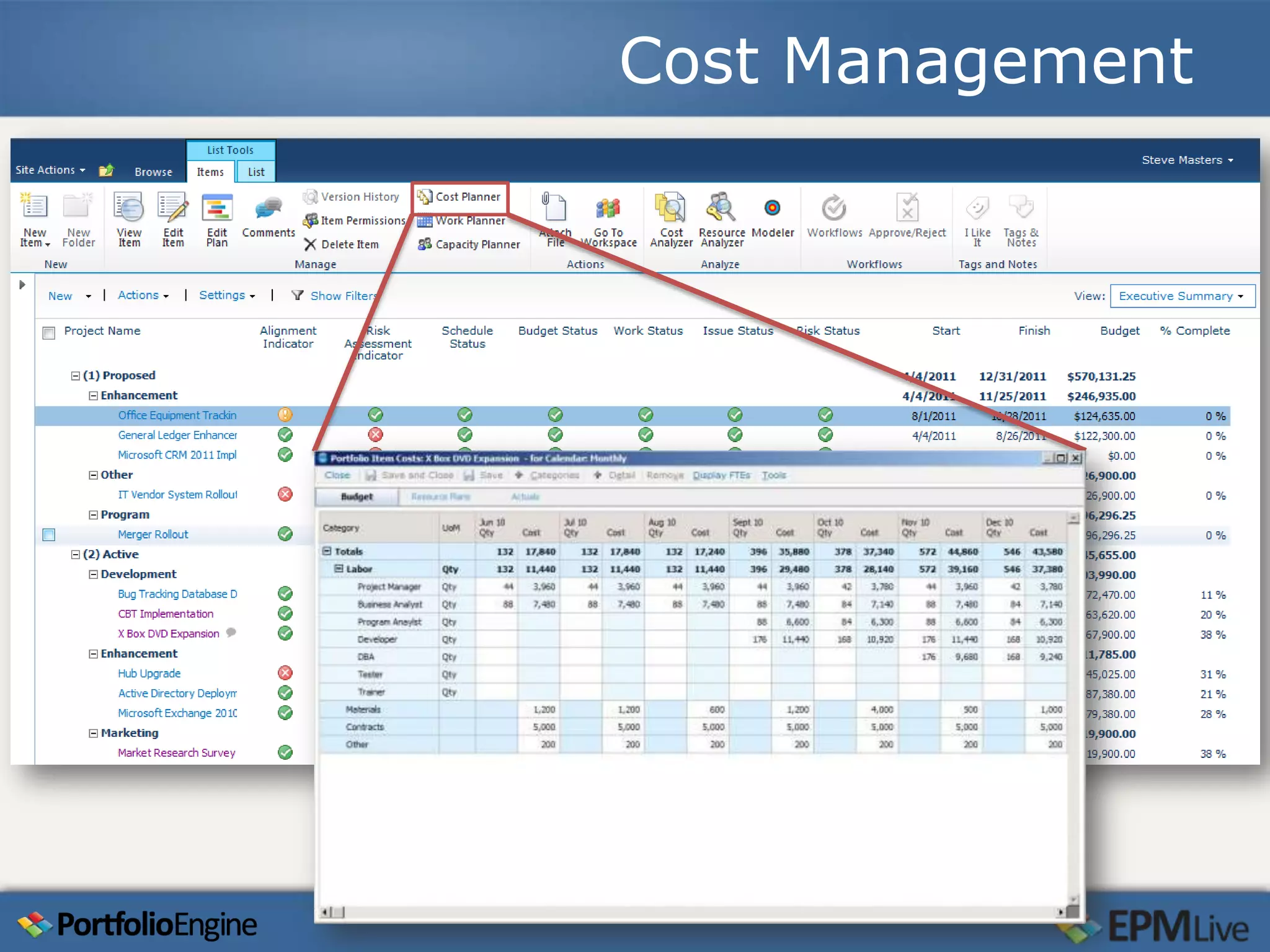Image resolution: width=1270 pixels, height=952 pixels.
Task: Collapse the Development group
Action: [x=93, y=574]
